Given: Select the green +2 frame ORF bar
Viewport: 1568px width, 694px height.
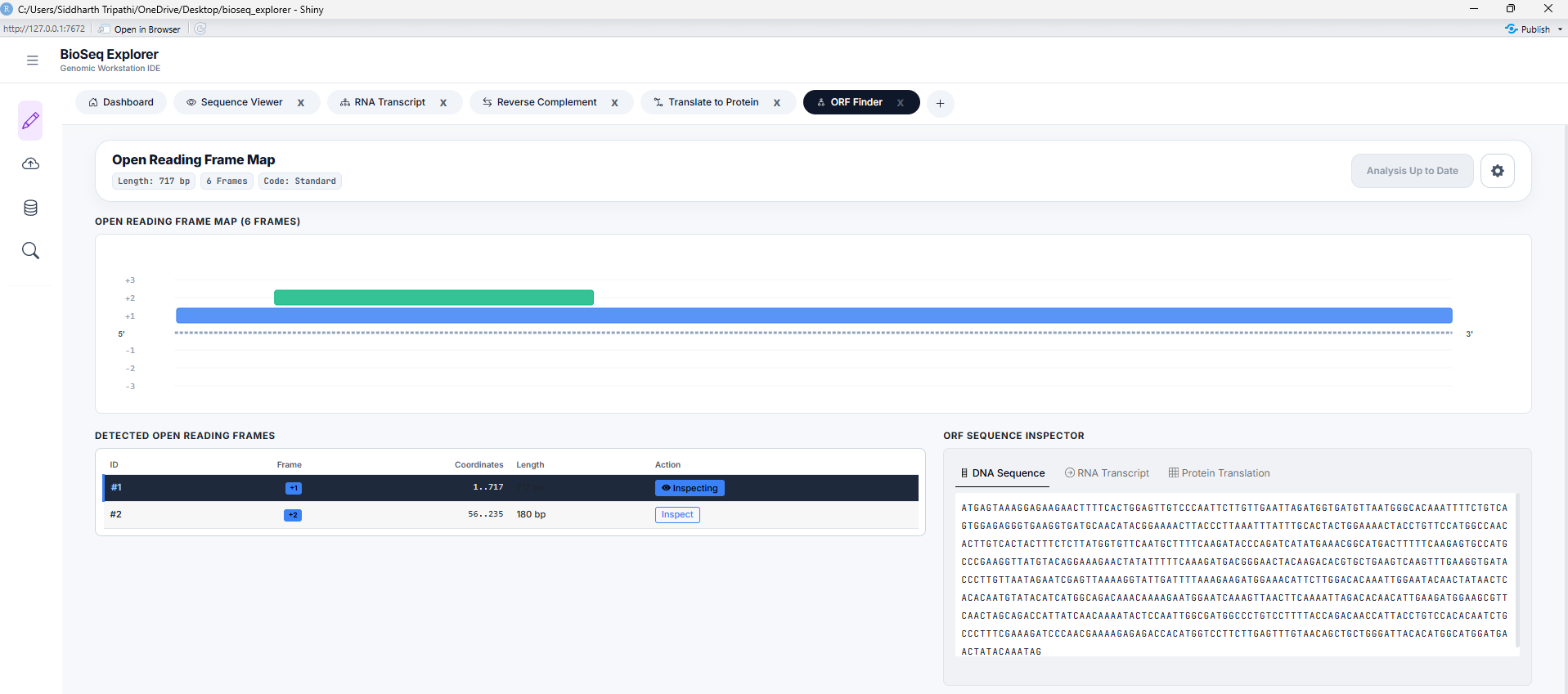Looking at the screenshot, I should point(434,298).
